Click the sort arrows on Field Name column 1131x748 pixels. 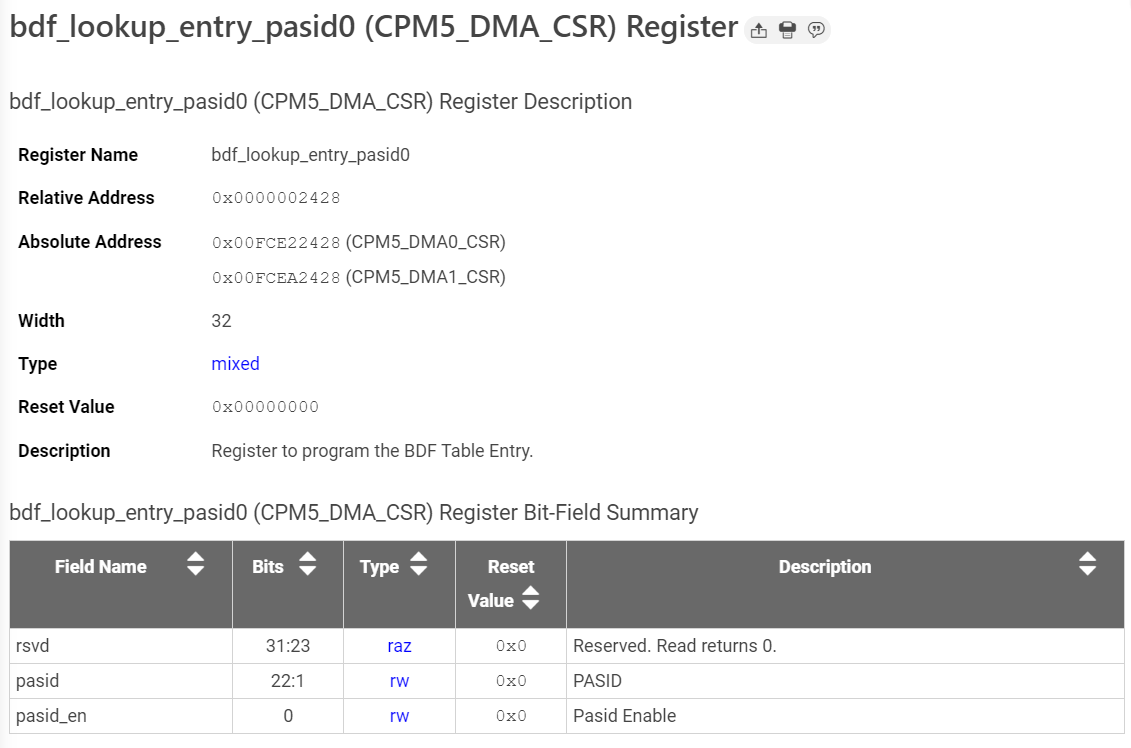(195, 566)
